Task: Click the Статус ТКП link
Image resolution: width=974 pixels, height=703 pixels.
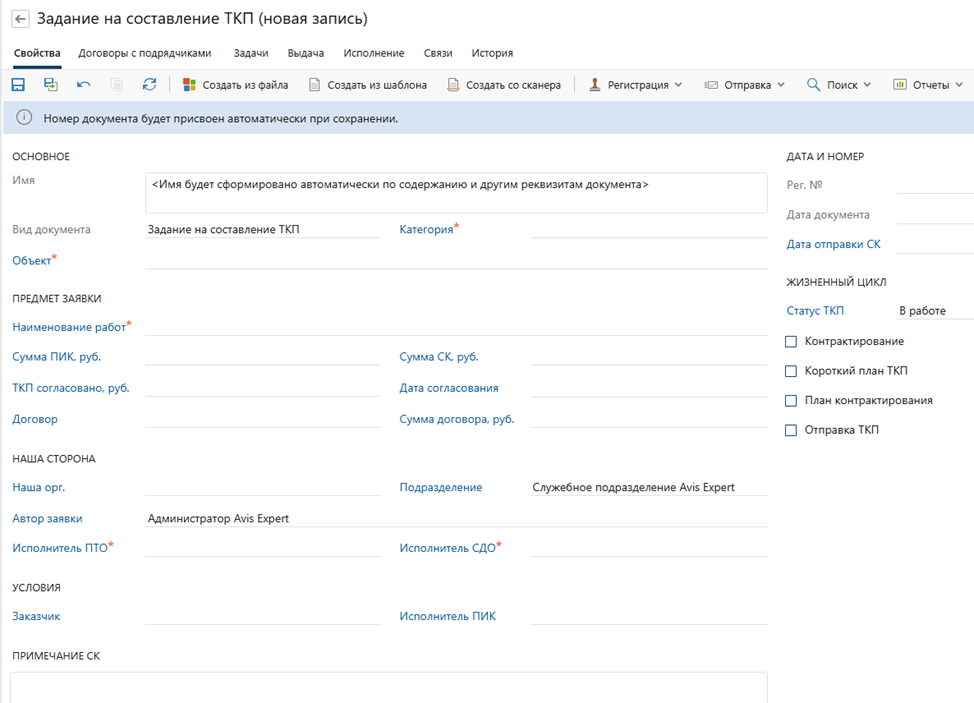Action: pos(815,311)
